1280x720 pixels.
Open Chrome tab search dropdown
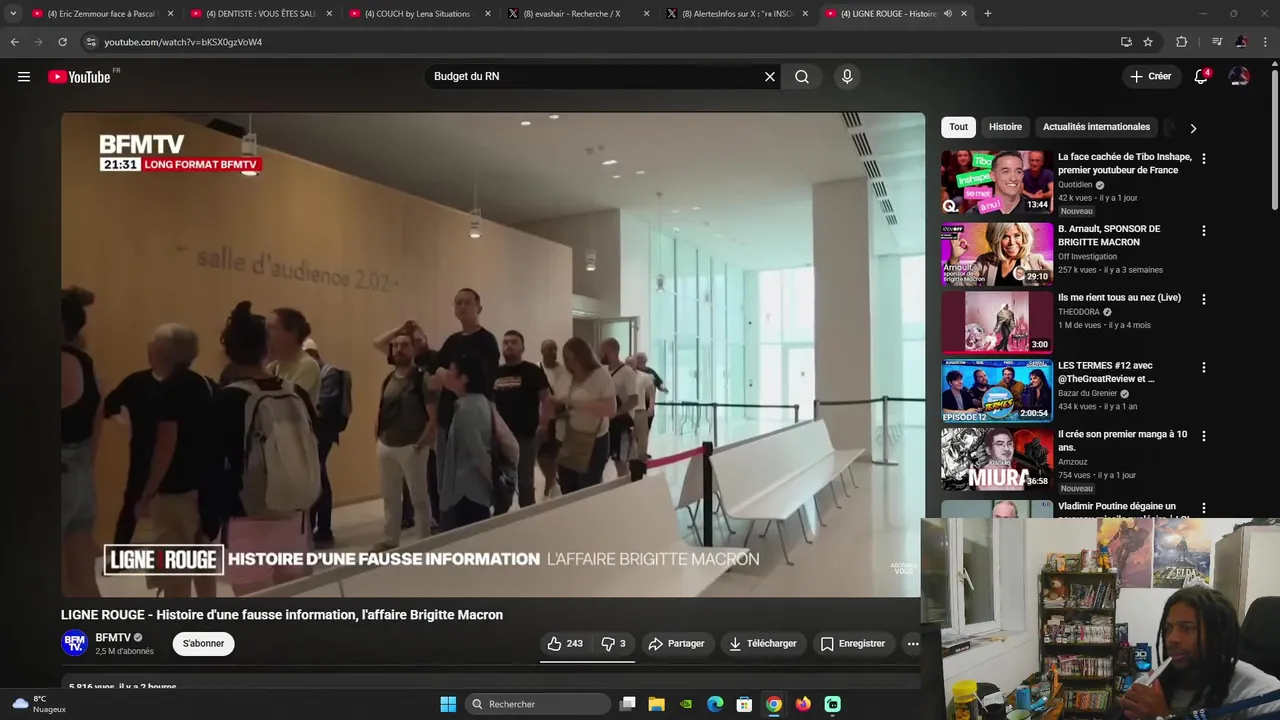(13, 14)
